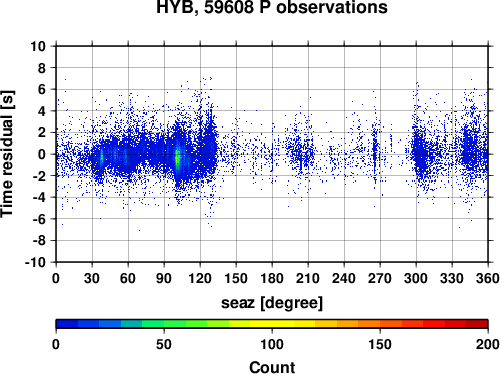Click the green density cluster near azimuth 38

pos(102,157)
